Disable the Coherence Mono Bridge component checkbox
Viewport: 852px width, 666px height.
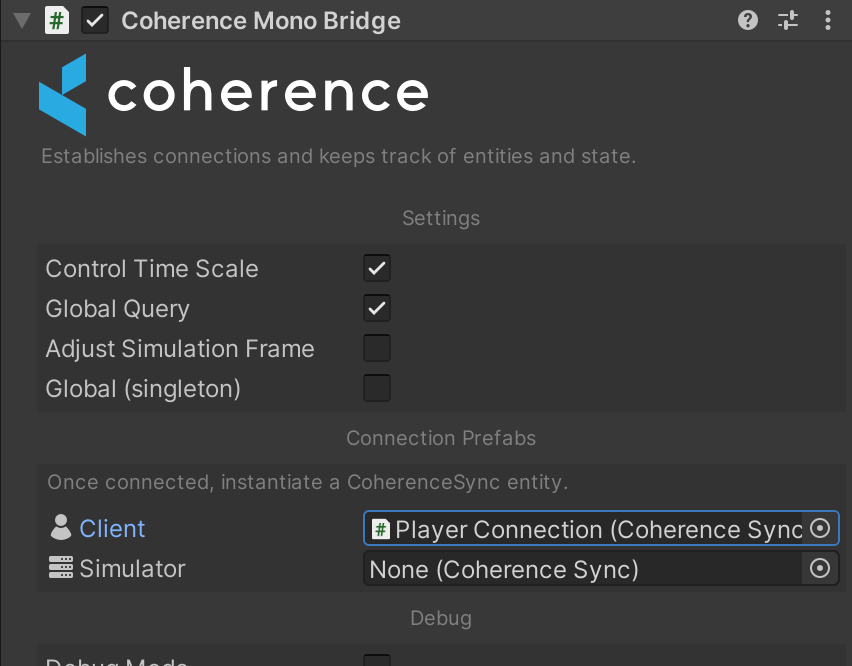[x=95, y=20]
